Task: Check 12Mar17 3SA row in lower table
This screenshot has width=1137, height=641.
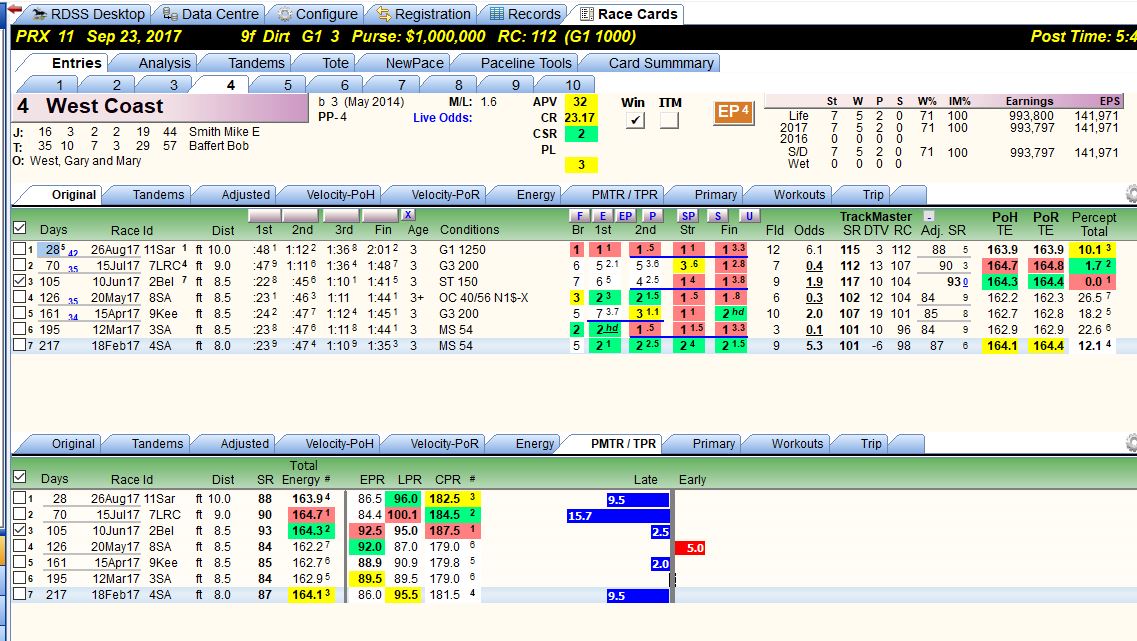Action: click(20, 578)
